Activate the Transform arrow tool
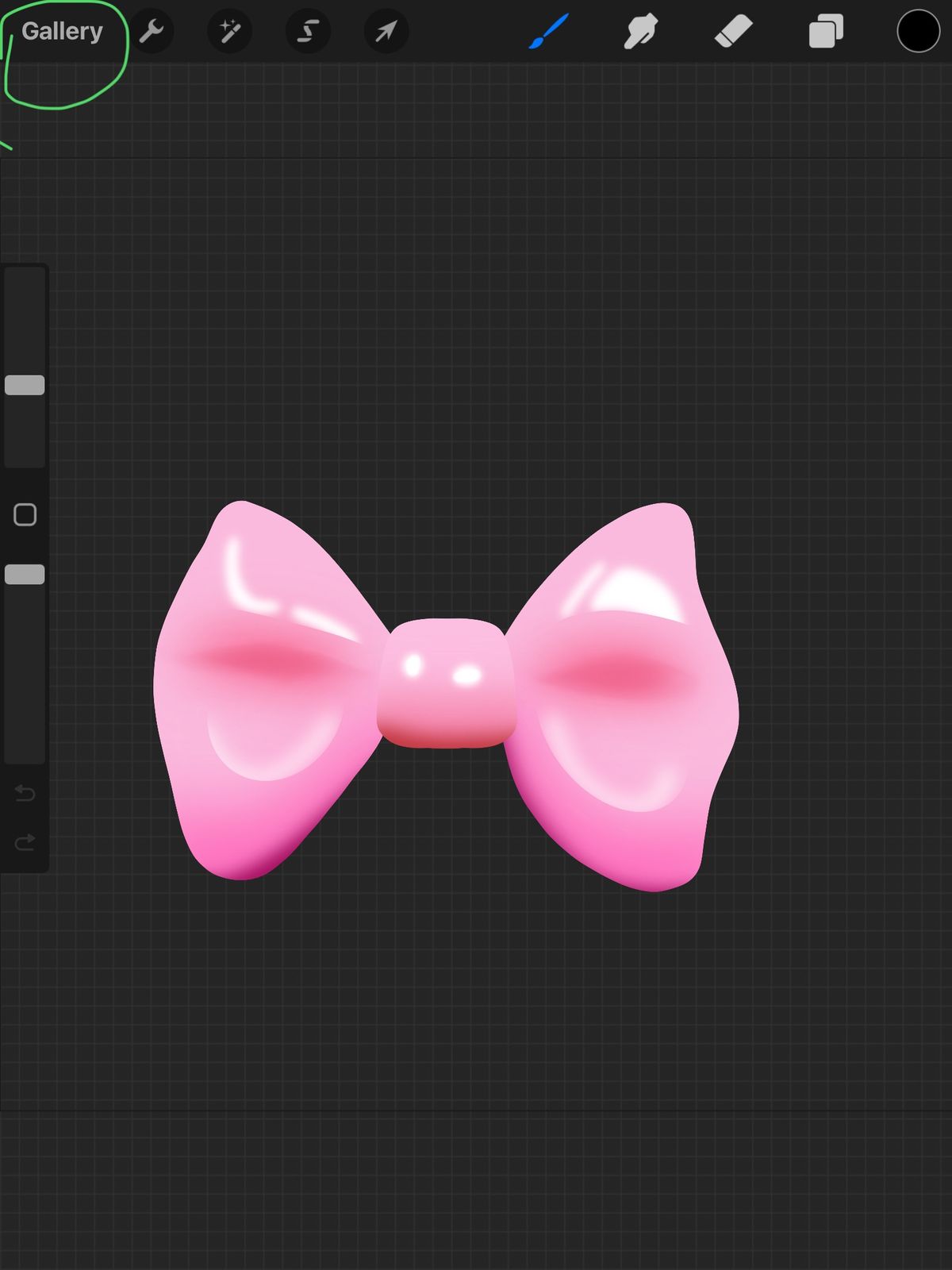This screenshot has width=952, height=1270. click(386, 32)
